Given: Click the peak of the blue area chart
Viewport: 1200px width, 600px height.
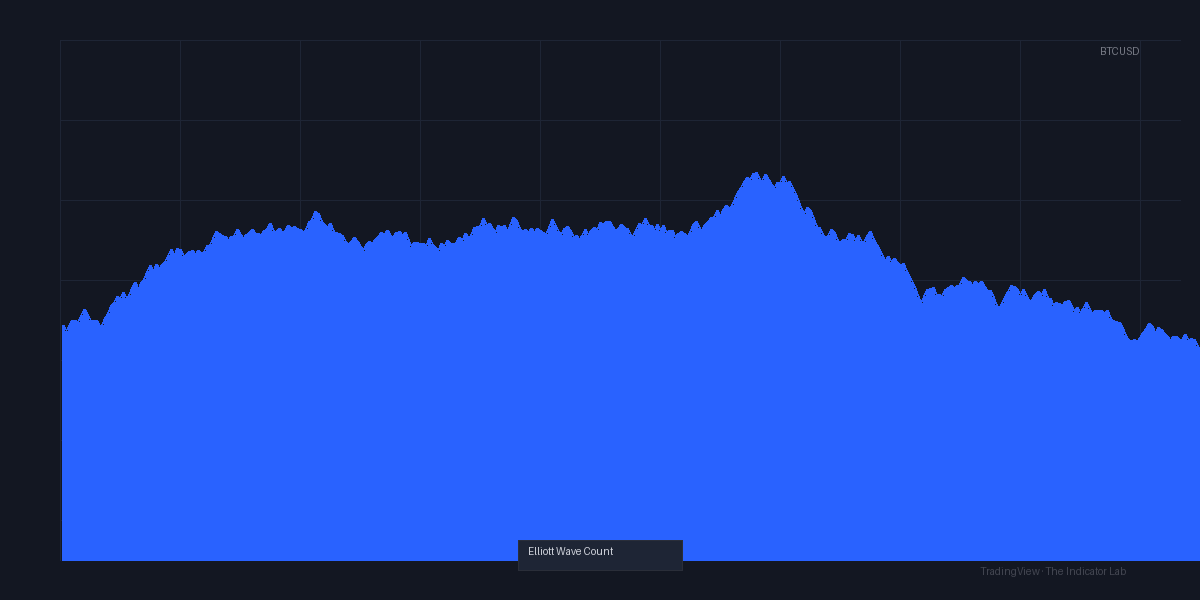Looking at the screenshot, I should pyautogui.click(x=756, y=173).
